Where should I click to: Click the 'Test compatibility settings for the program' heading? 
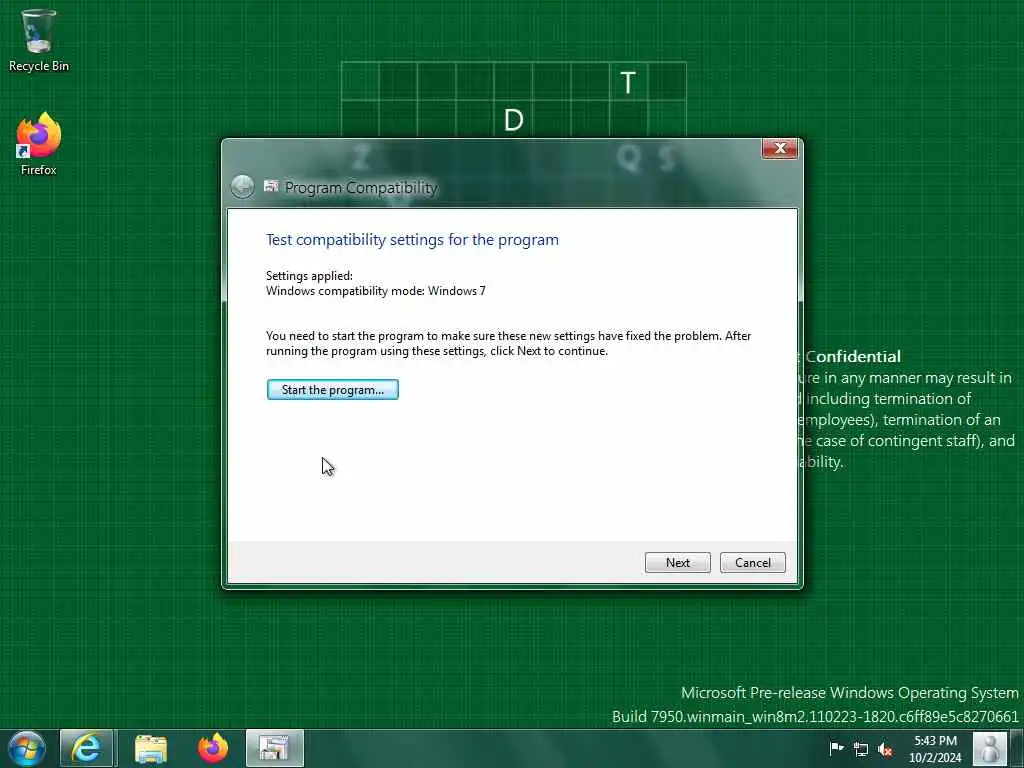point(412,240)
